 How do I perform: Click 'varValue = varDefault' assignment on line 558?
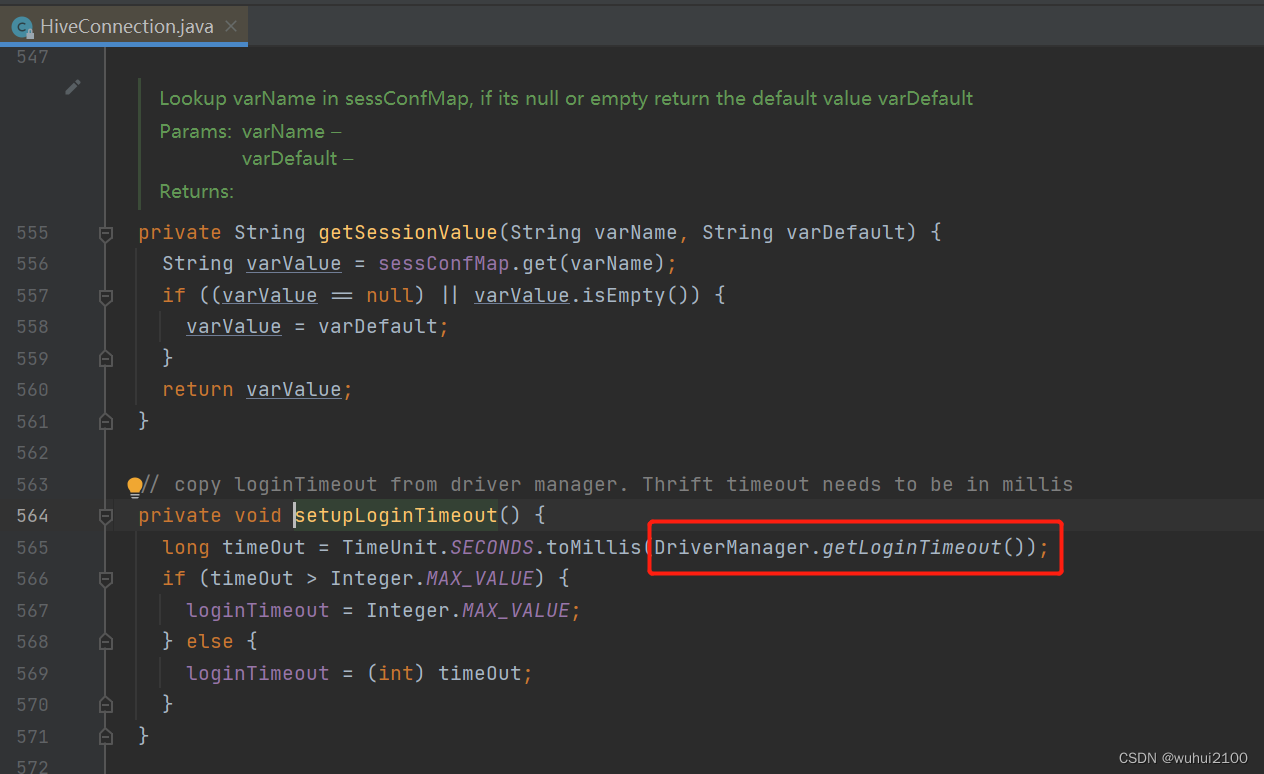[317, 326]
